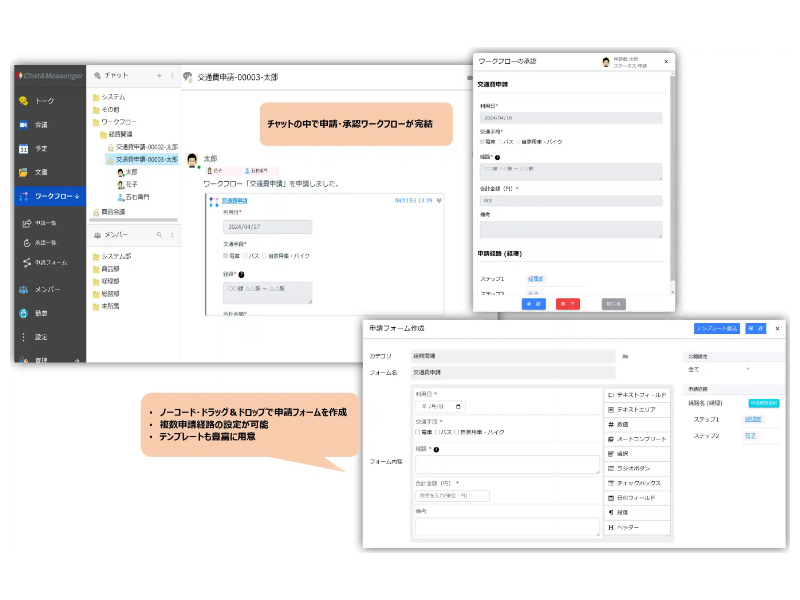
Task: Add a ラジオボタン component
Action: pos(637,468)
